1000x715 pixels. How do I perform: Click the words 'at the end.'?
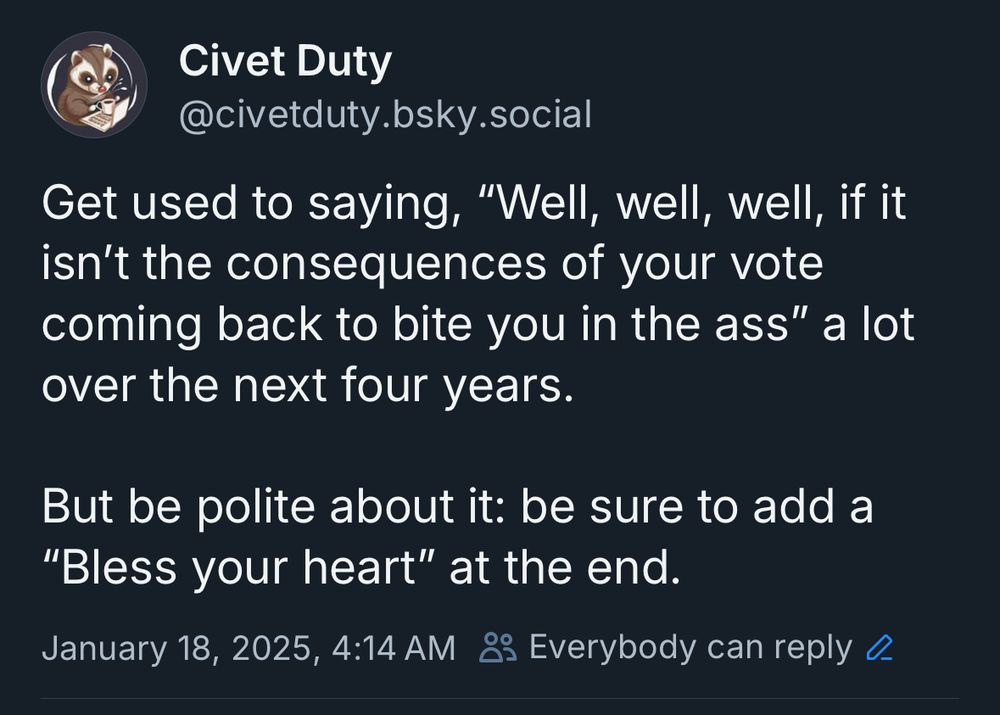(564, 568)
